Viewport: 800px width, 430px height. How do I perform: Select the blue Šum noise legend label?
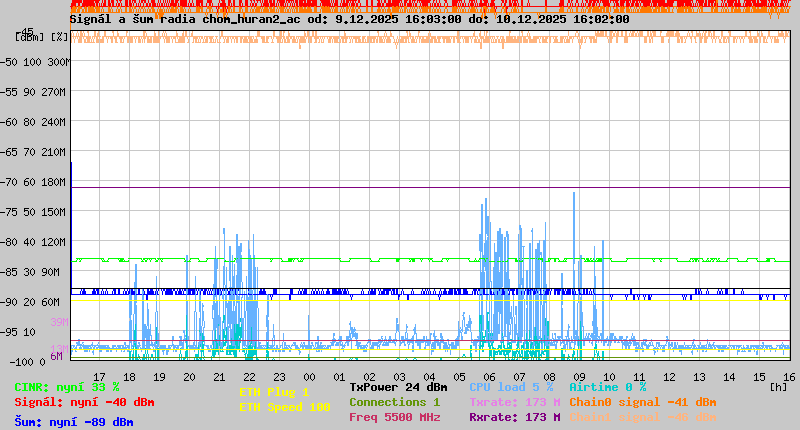click(74, 422)
